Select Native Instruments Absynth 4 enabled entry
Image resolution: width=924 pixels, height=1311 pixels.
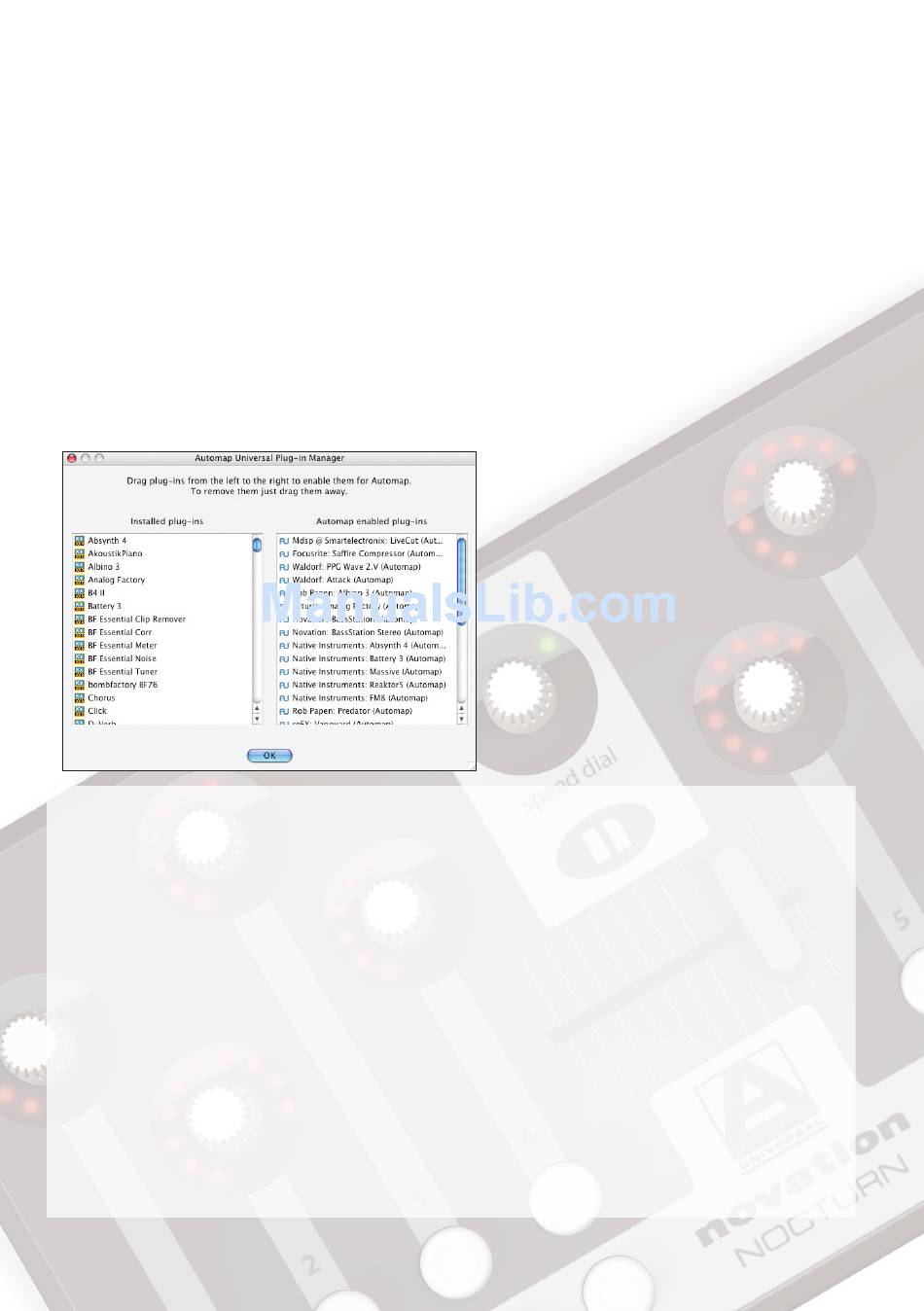pyautogui.click(x=369, y=646)
